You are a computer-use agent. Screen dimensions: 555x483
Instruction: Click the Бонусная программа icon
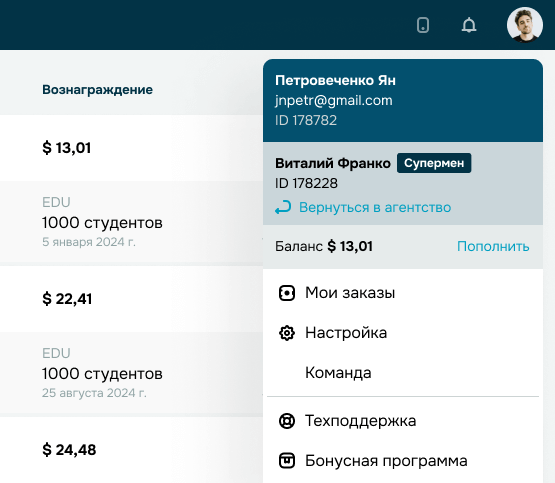coord(287,461)
